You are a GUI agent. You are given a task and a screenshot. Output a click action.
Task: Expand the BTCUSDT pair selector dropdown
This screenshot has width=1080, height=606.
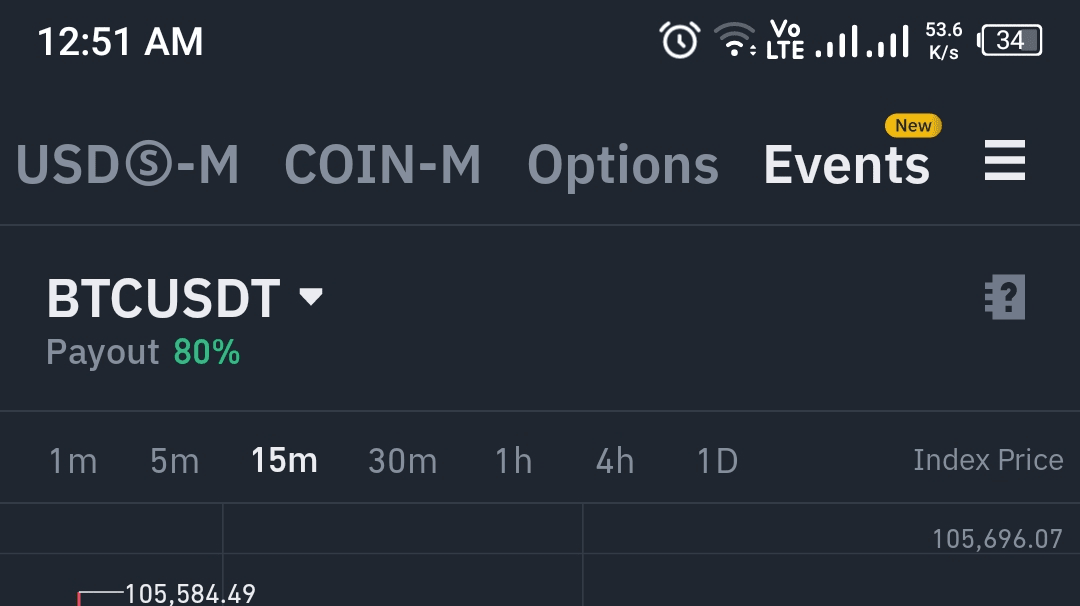coord(312,297)
